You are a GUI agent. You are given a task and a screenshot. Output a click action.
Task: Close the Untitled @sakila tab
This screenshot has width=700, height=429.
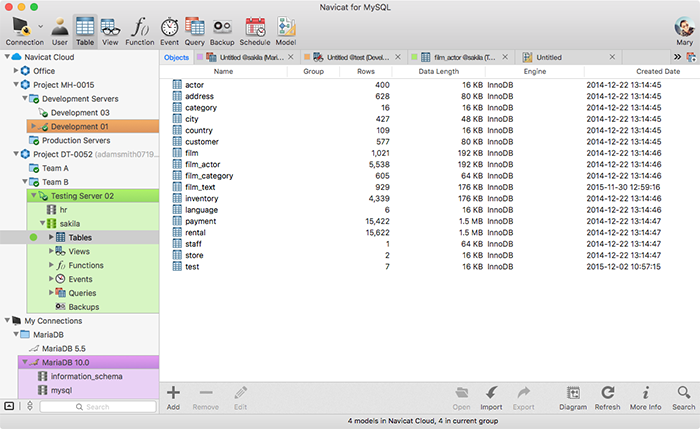(291, 57)
